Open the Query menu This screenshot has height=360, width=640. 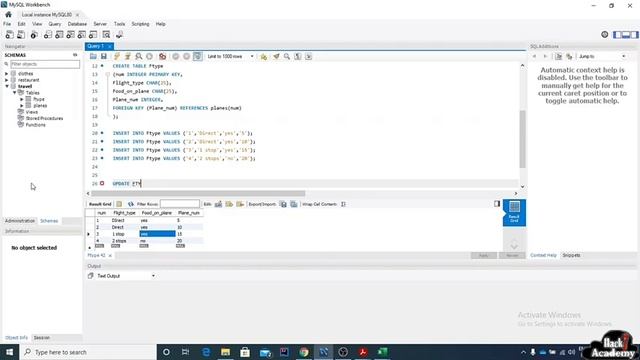(55, 24)
